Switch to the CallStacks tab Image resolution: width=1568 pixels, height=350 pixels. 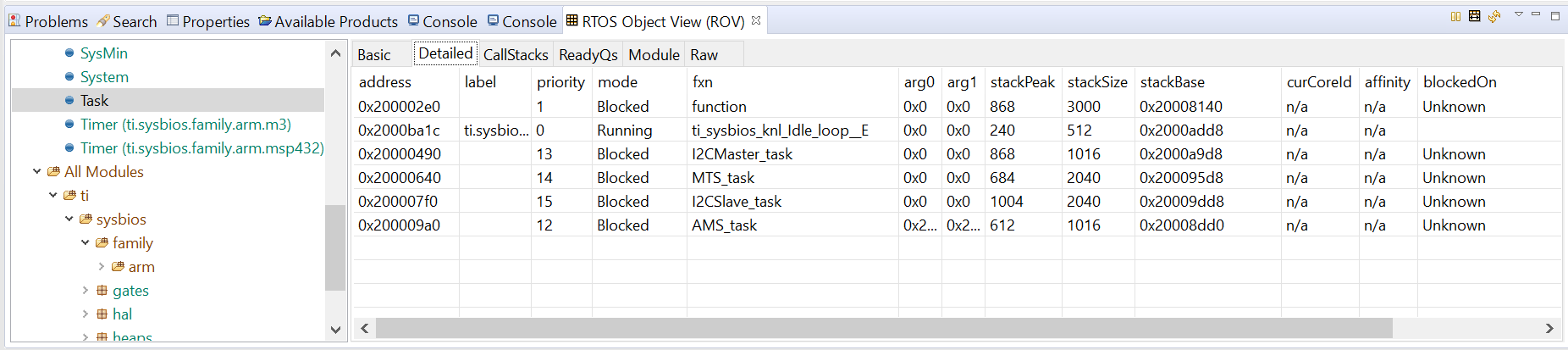click(x=516, y=55)
